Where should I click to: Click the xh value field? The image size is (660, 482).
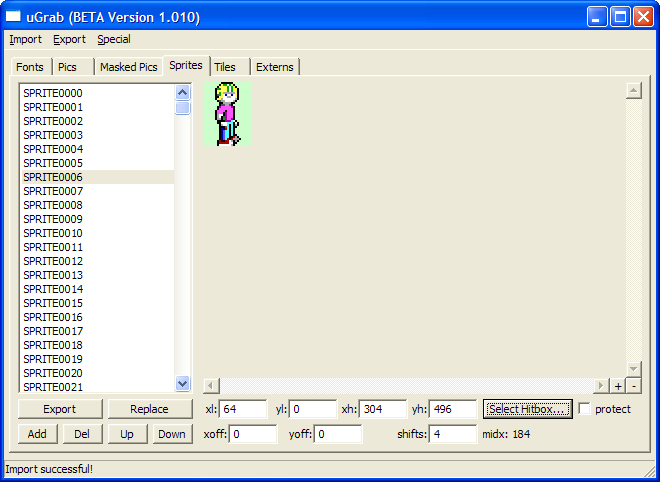click(x=383, y=409)
